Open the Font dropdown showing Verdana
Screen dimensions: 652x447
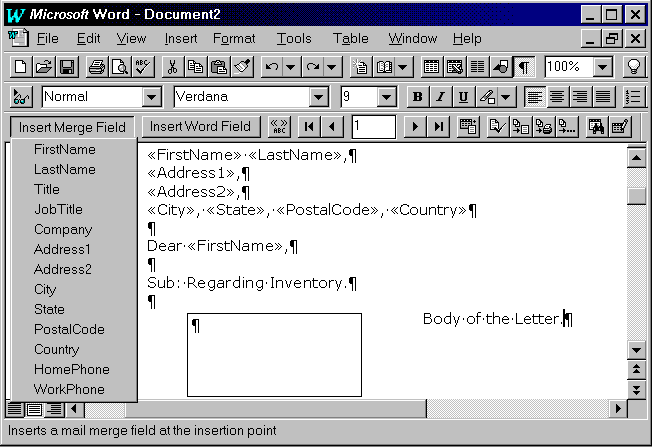319,97
